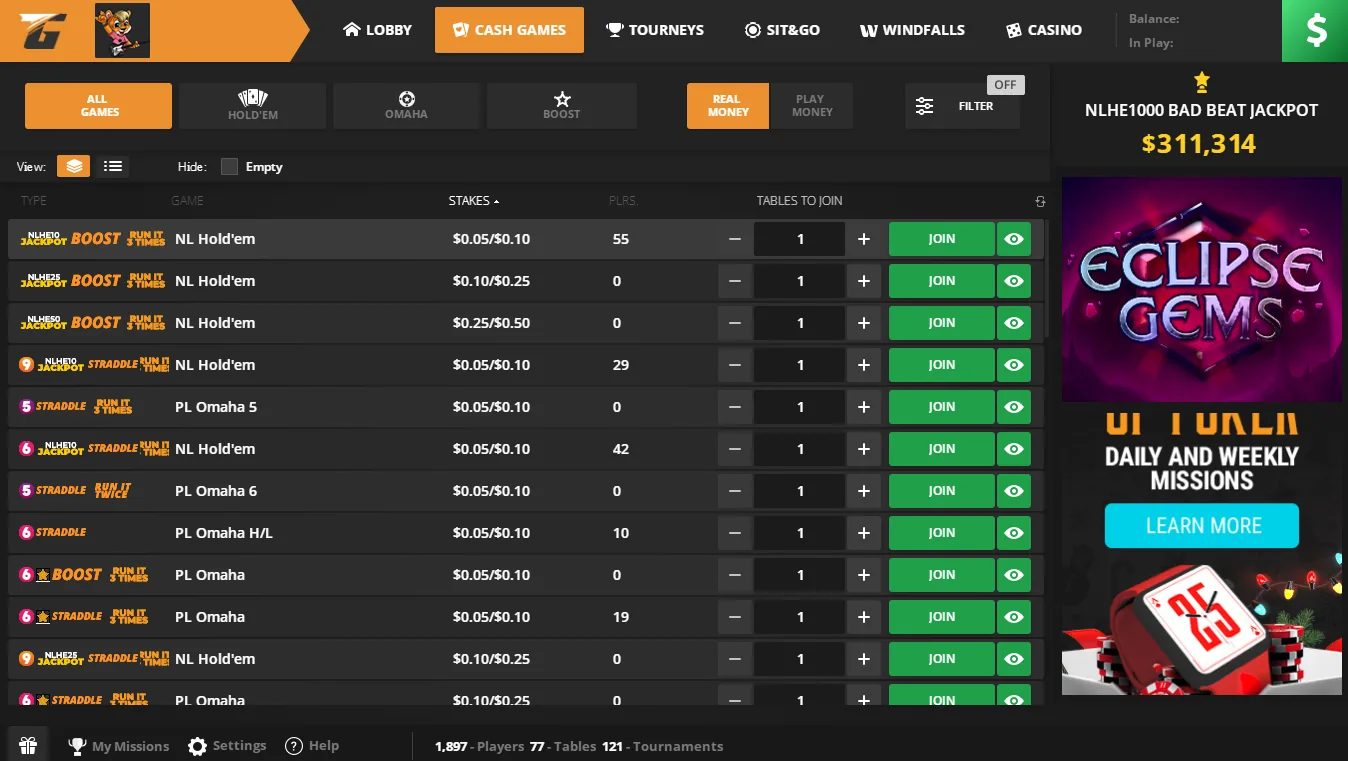Open Help via the question mark icon
The height and width of the screenshot is (761, 1348).
(293, 744)
